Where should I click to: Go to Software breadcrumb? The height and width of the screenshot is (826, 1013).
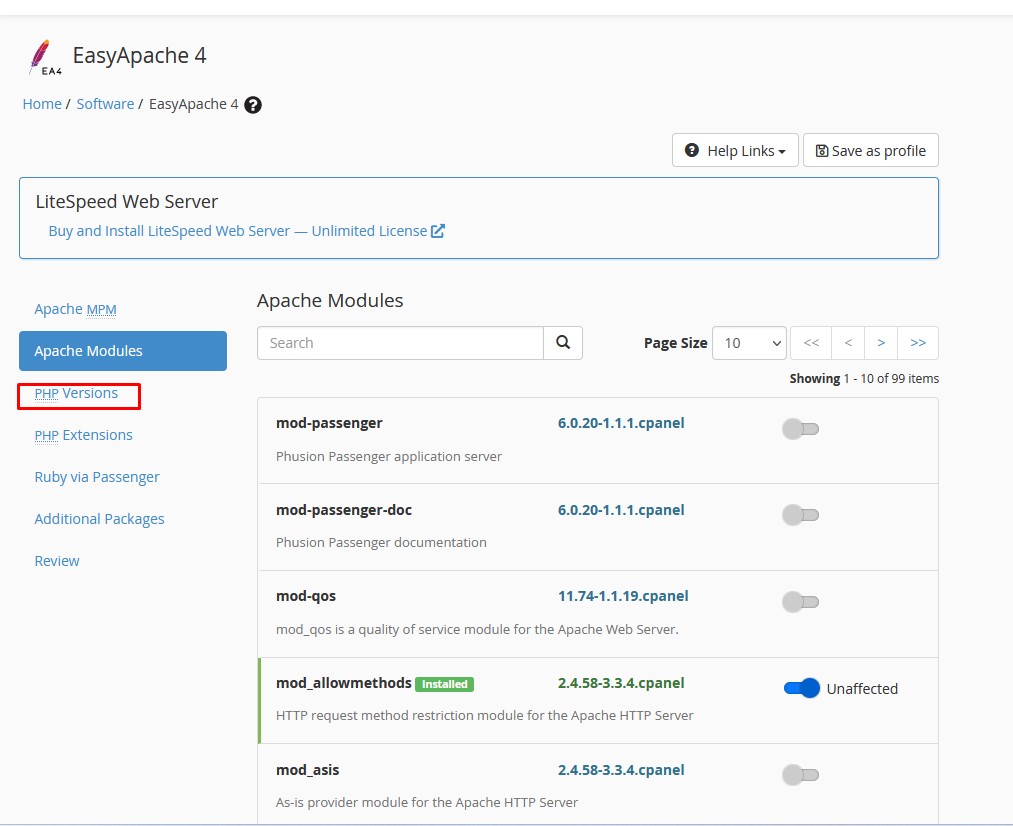[x=105, y=104]
